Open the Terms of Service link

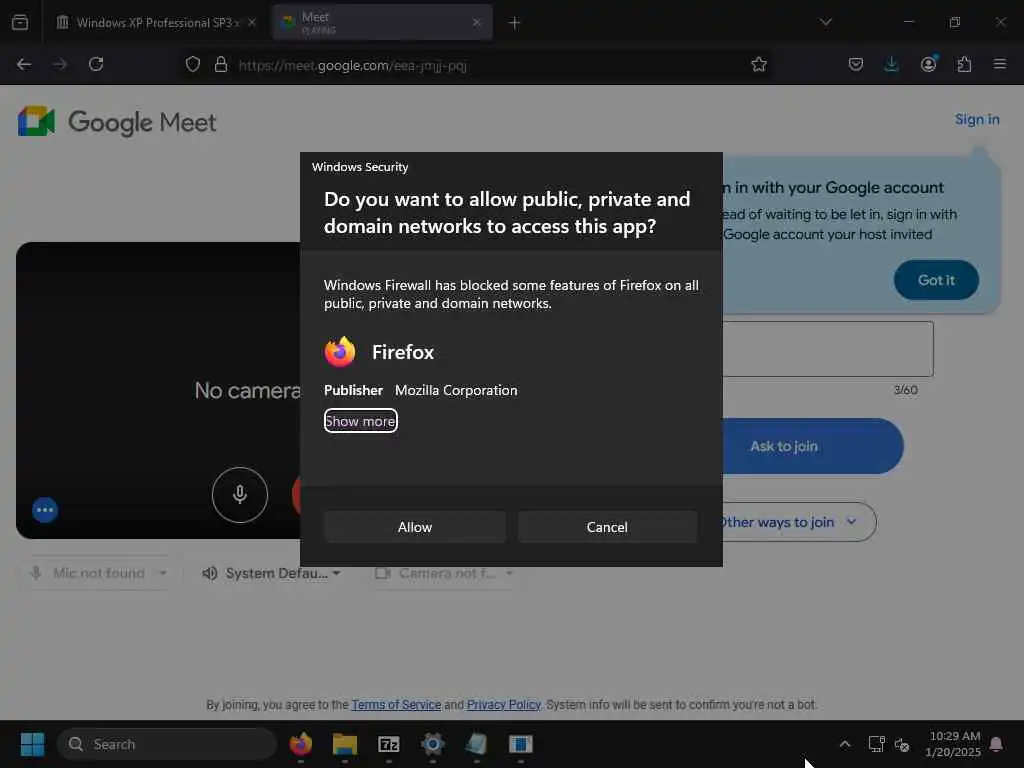[396, 705]
